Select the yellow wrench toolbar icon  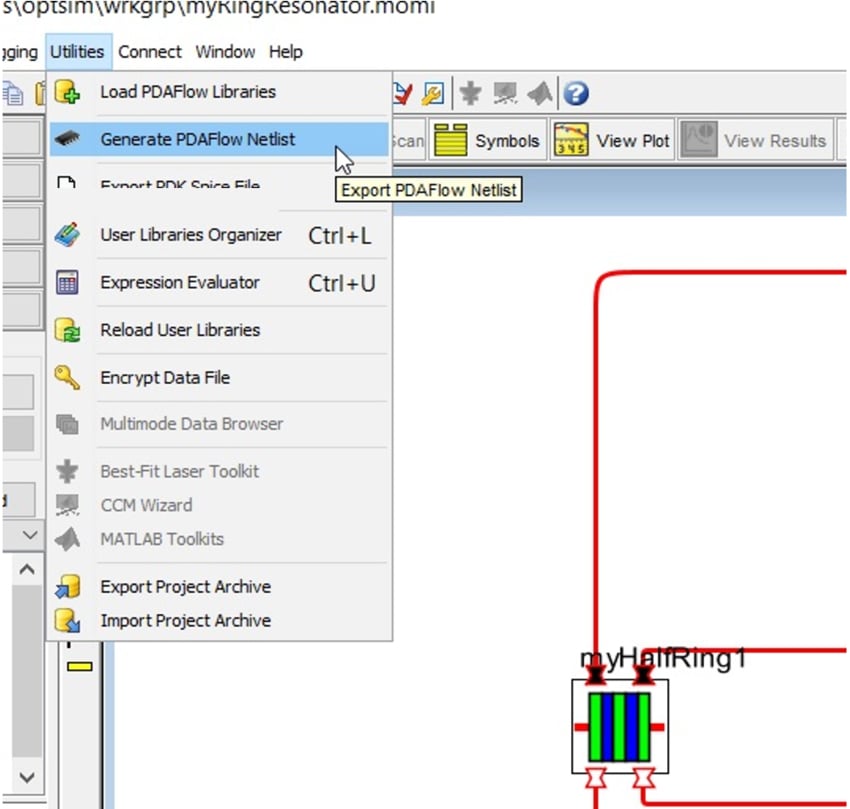434,94
